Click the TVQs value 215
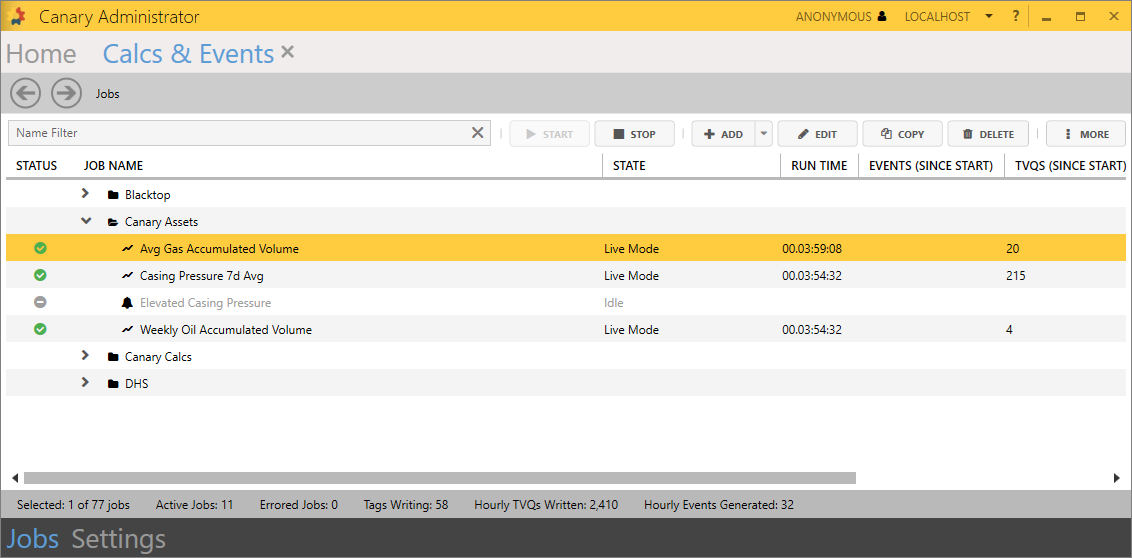The width and height of the screenshot is (1132, 558). pos(1015,276)
